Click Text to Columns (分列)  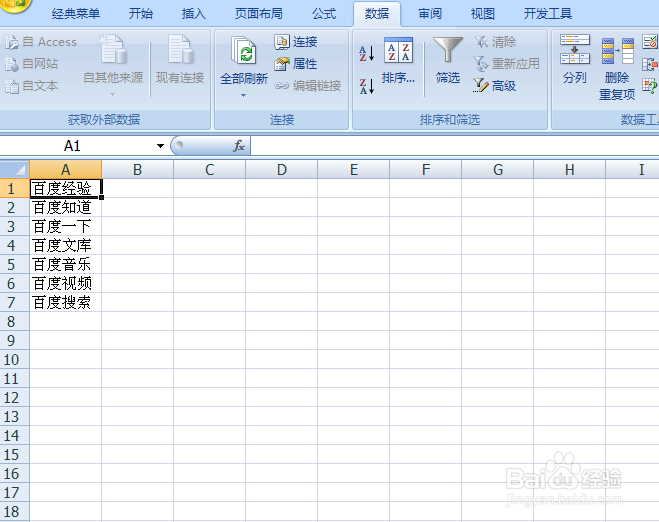coord(575,60)
